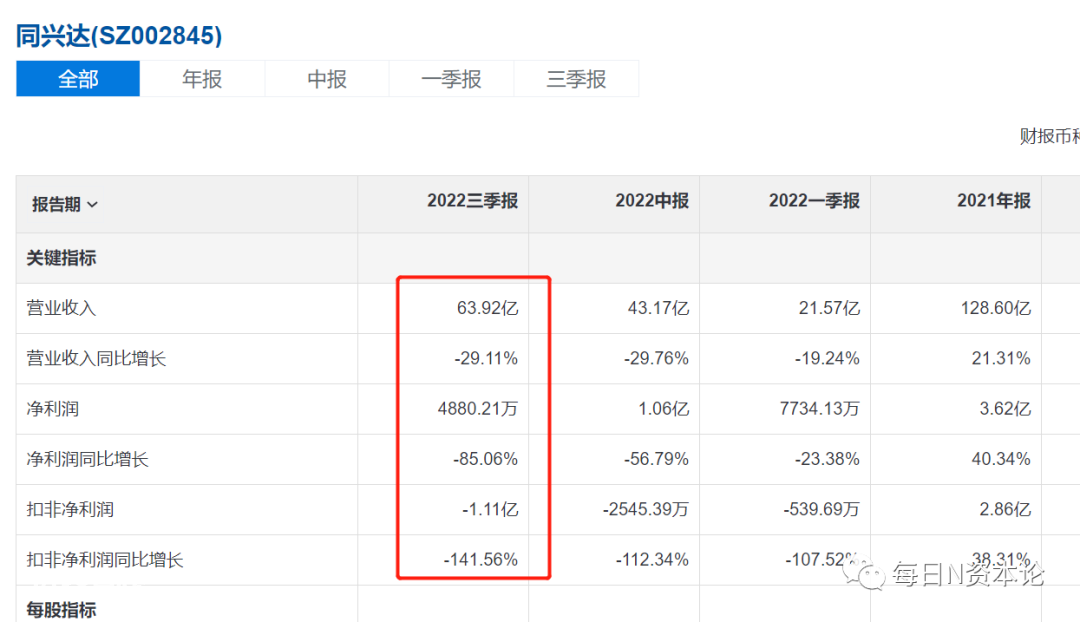
Task: Click the 2.86亿 value
Action: tap(1005, 509)
